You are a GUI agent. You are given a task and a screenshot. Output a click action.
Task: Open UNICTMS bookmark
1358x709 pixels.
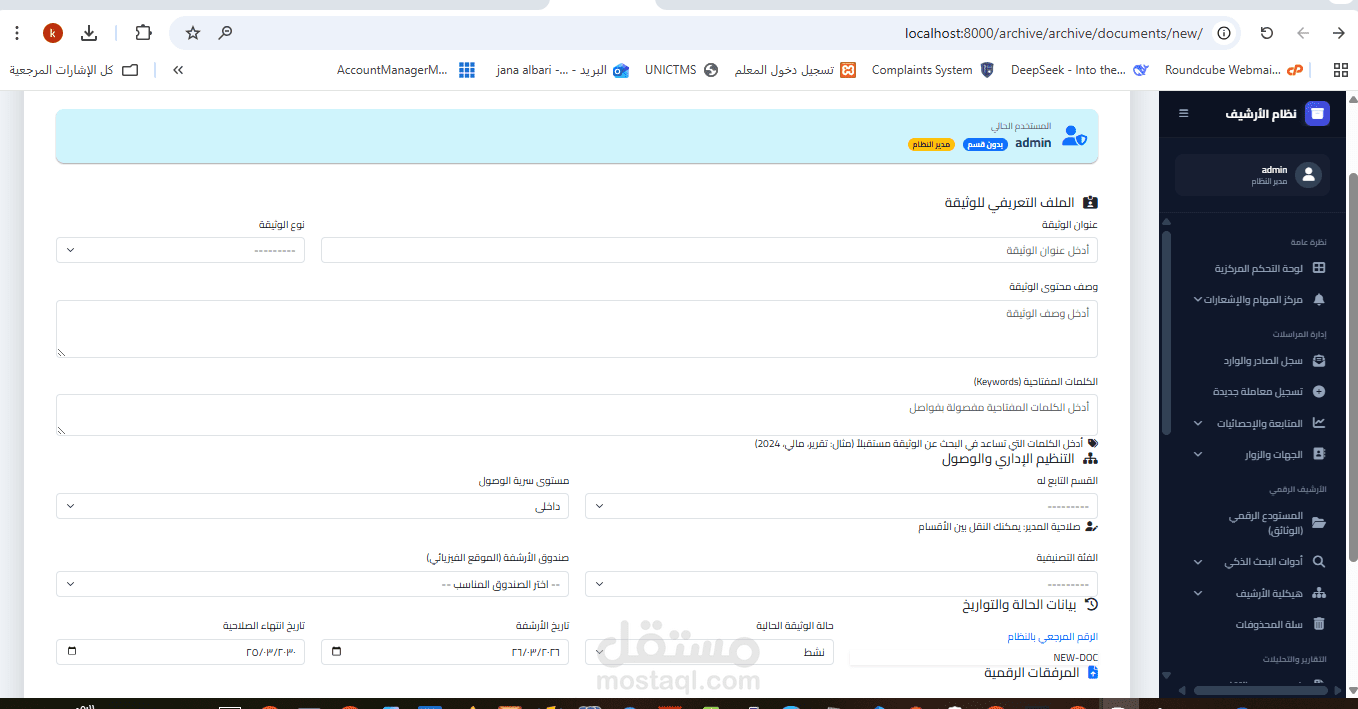tap(682, 70)
